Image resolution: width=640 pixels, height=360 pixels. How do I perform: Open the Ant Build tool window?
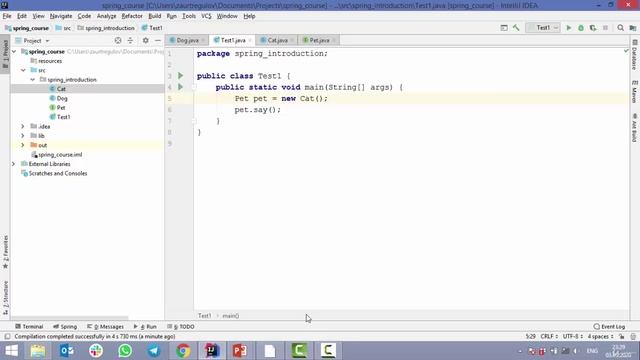(634, 128)
